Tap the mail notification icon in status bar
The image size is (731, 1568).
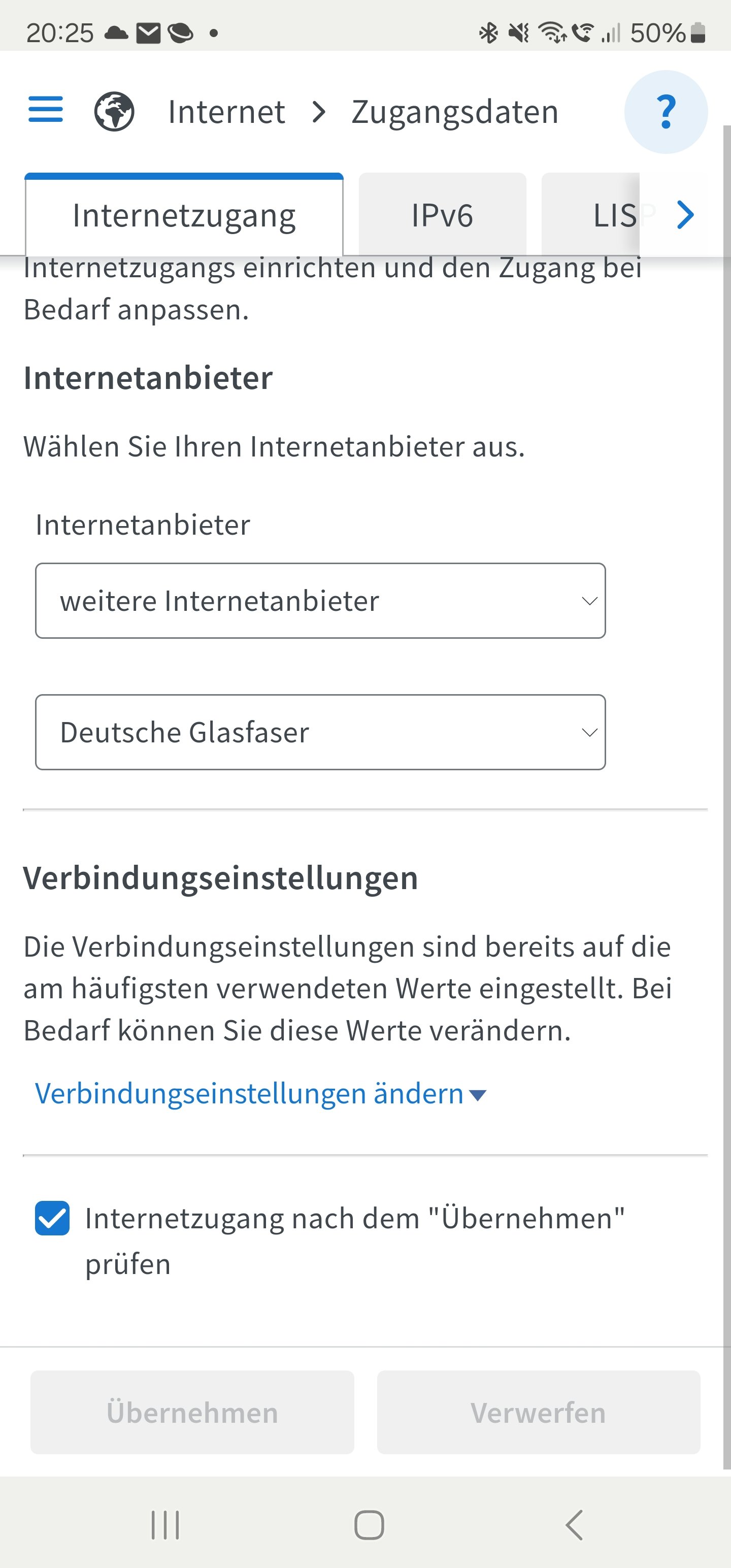[148, 33]
